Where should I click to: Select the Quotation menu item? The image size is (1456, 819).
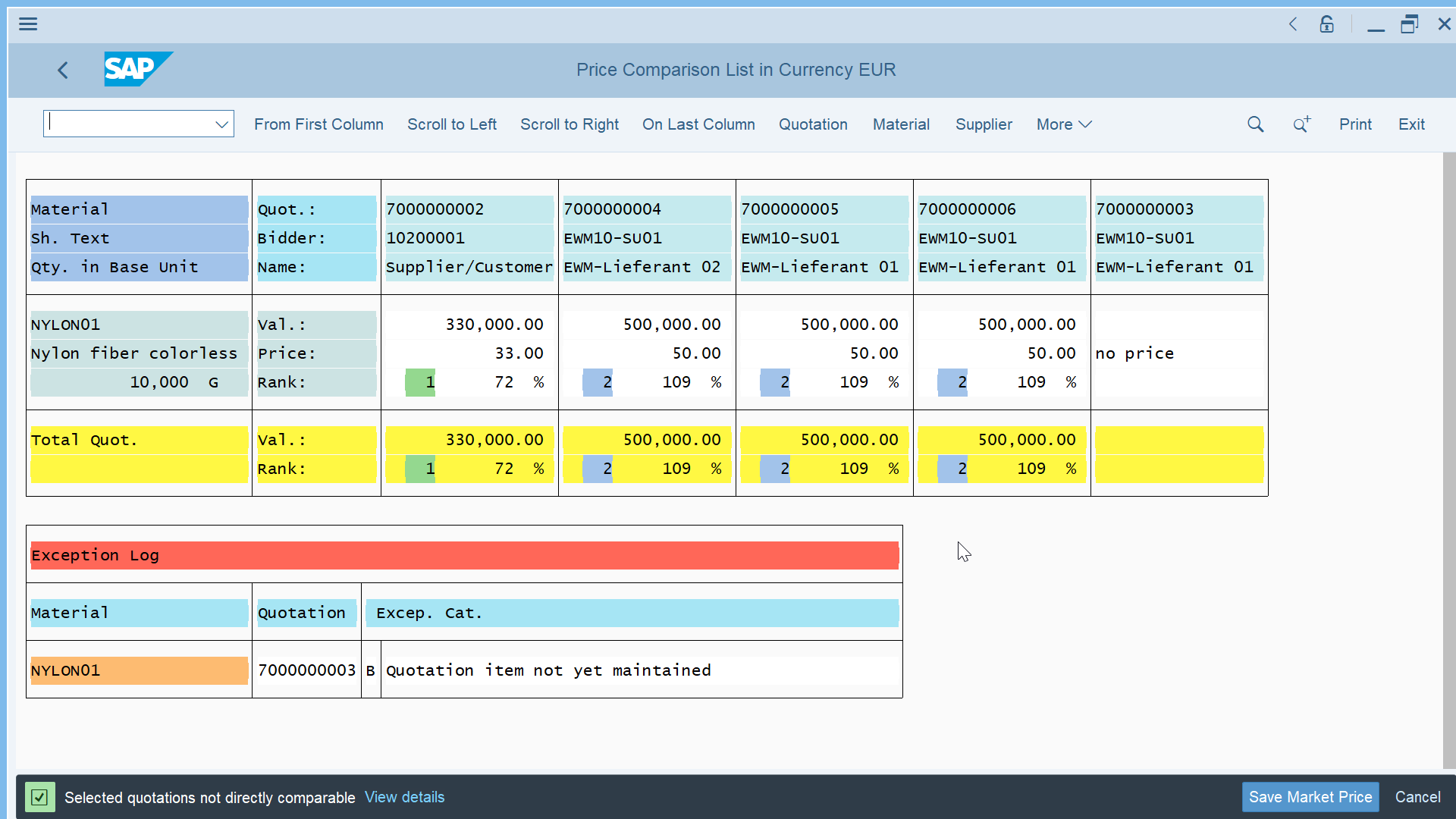pyautogui.click(x=813, y=124)
